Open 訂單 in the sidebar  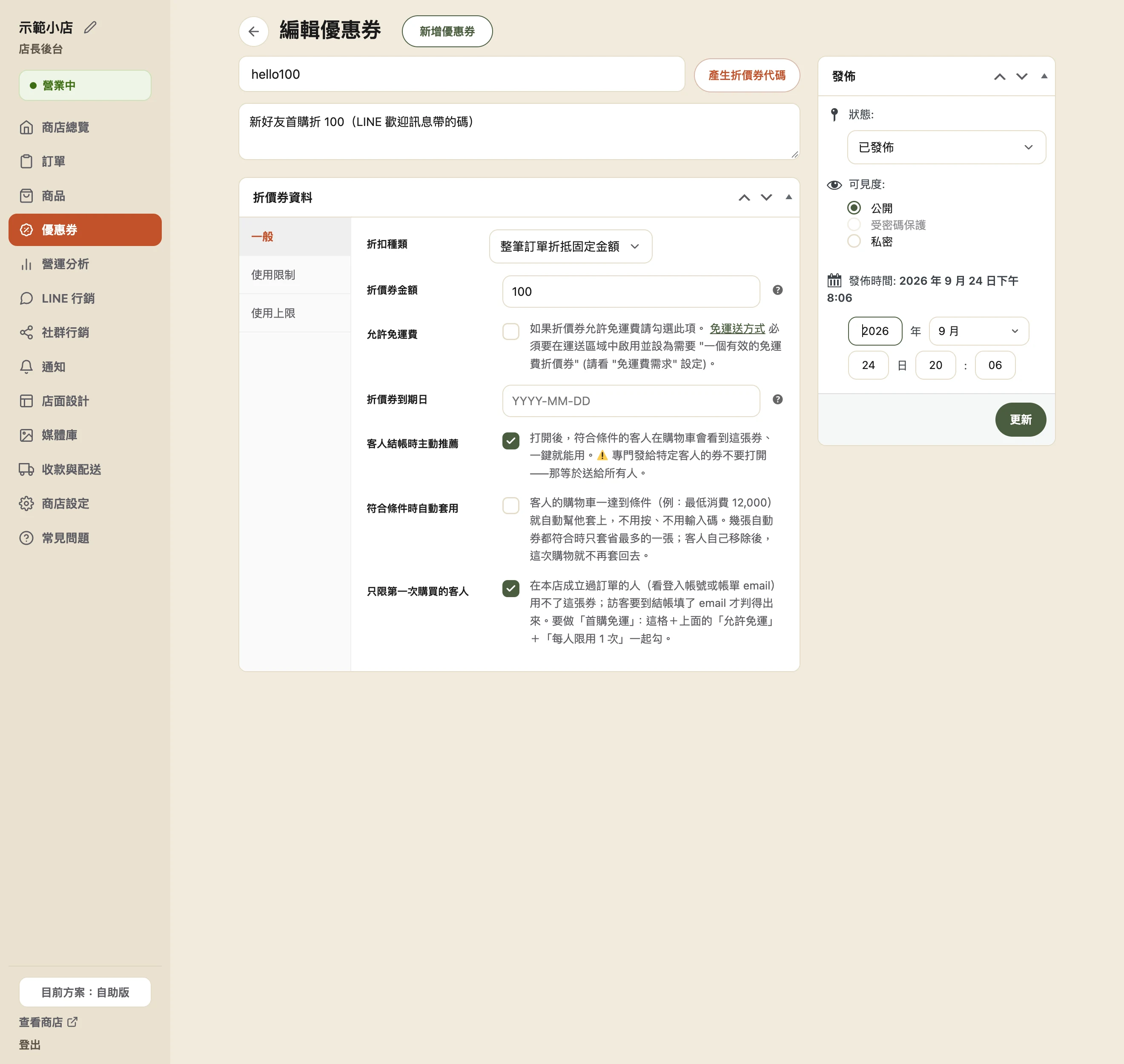[85, 162]
